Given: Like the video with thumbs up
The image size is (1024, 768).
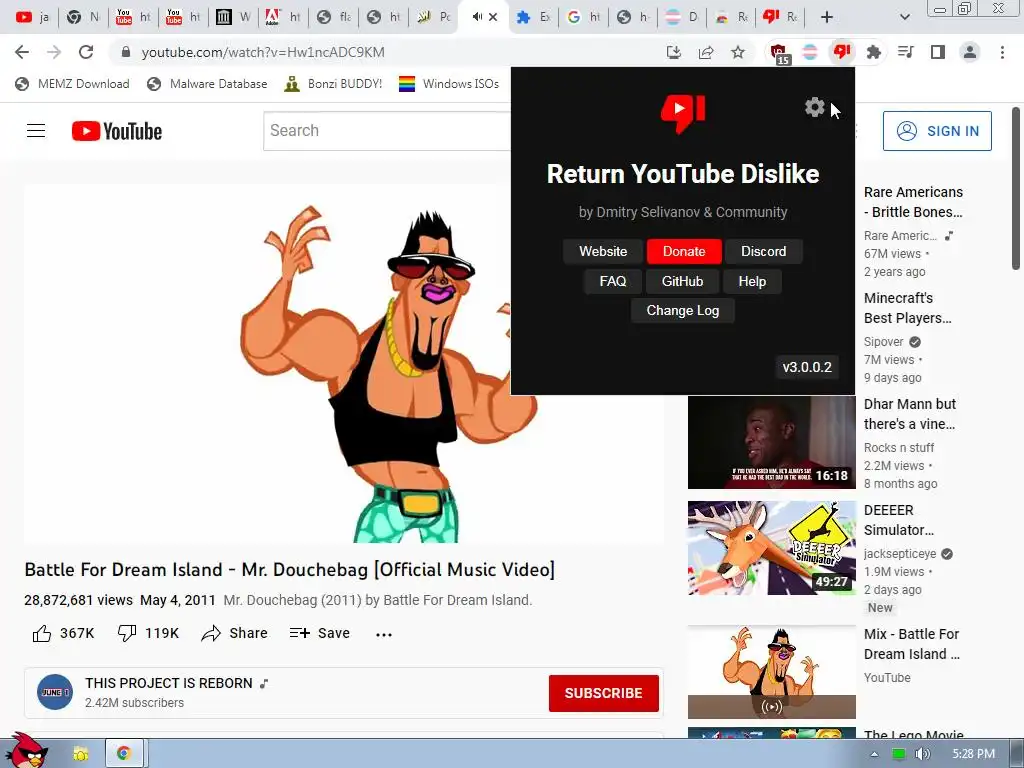Looking at the screenshot, I should pos(63,633).
